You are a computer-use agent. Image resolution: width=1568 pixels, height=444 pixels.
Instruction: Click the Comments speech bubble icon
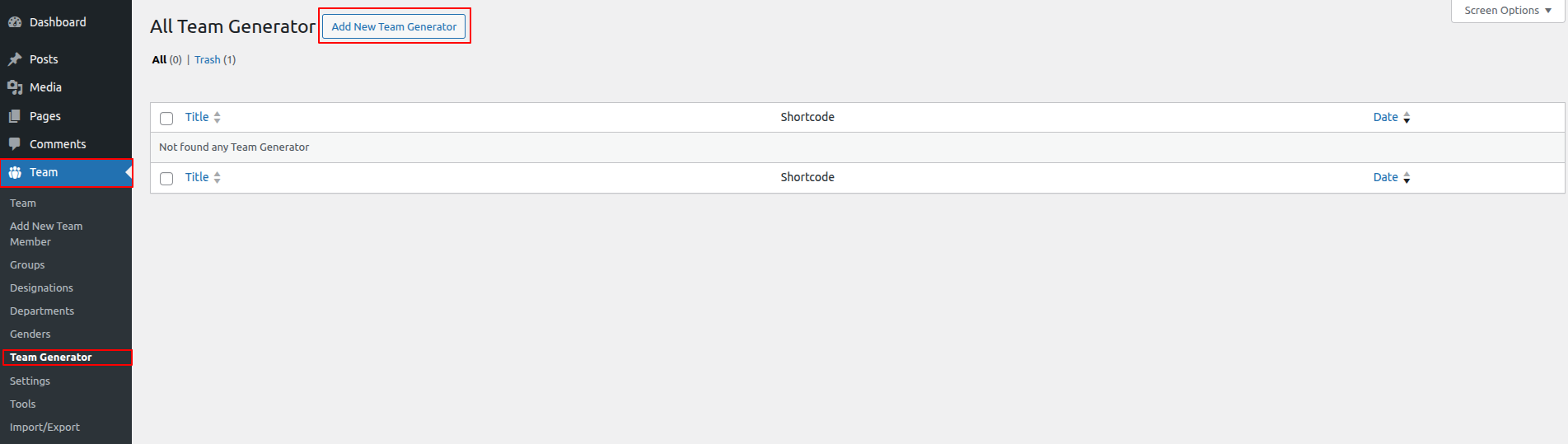(x=15, y=144)
